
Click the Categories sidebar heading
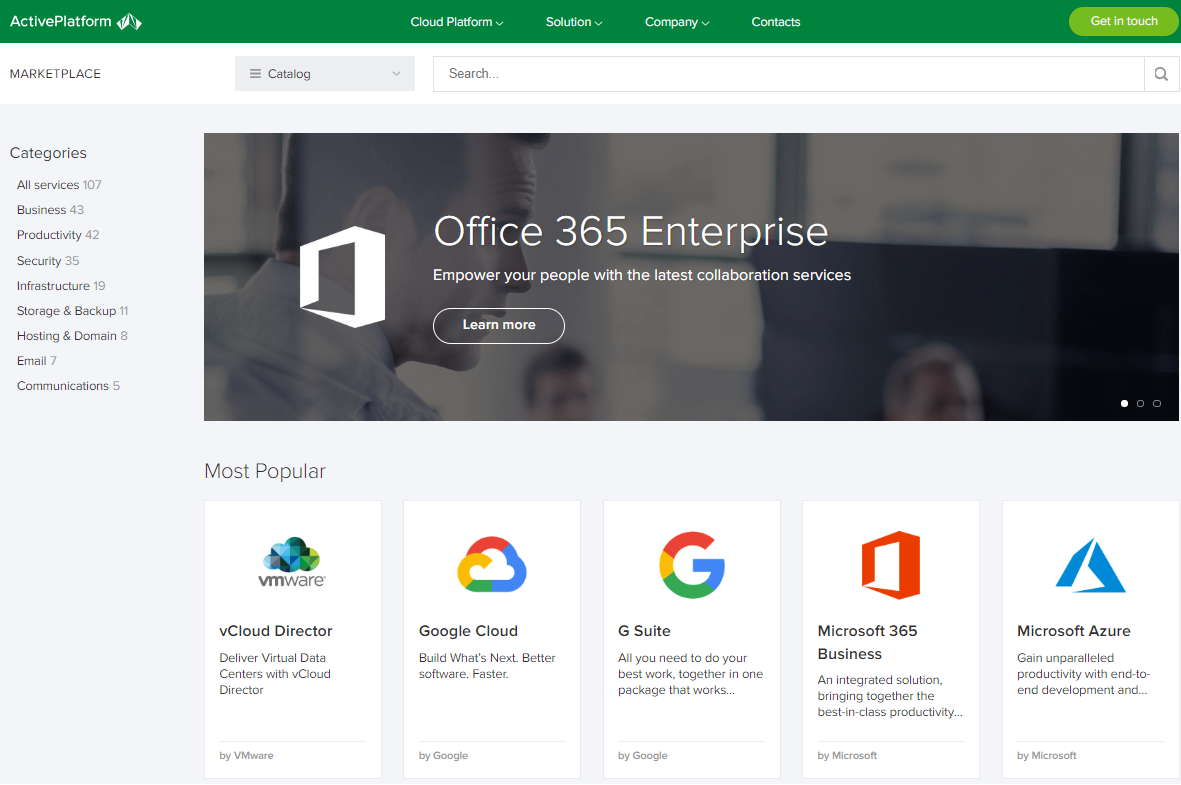(48, 153)
